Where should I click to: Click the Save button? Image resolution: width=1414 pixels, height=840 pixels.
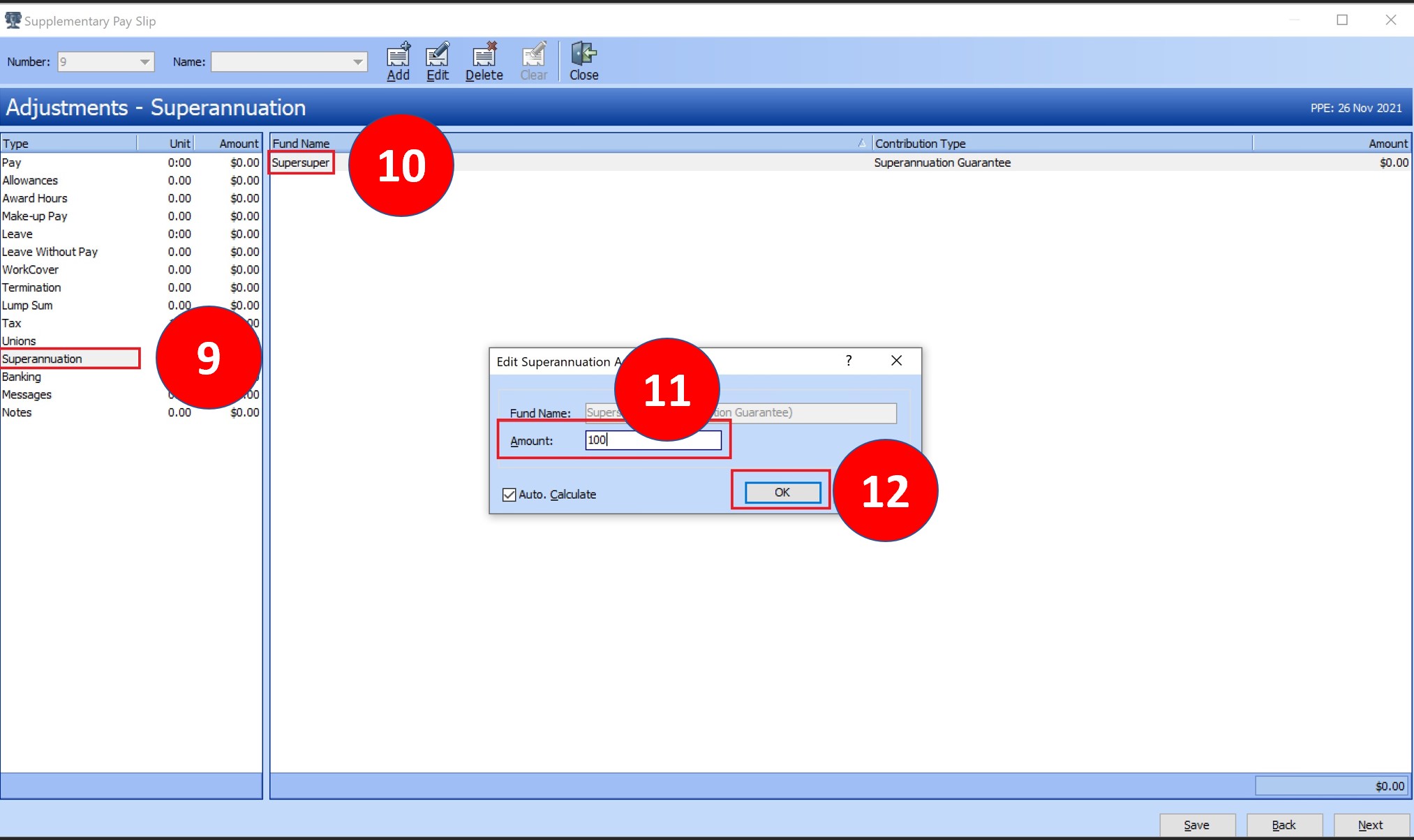pos(1197,825)
